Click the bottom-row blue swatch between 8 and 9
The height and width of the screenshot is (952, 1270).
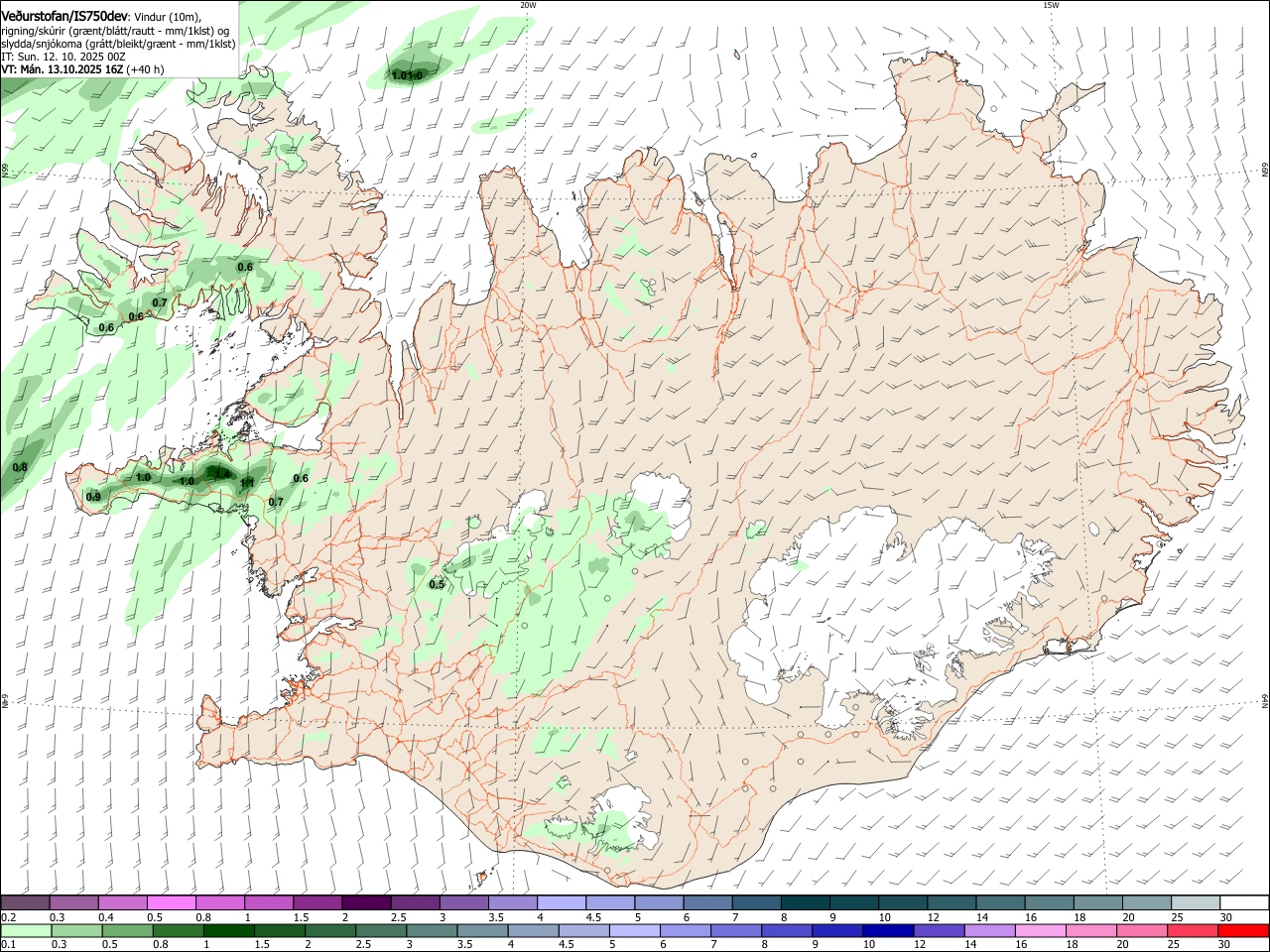tap(790, 930)
